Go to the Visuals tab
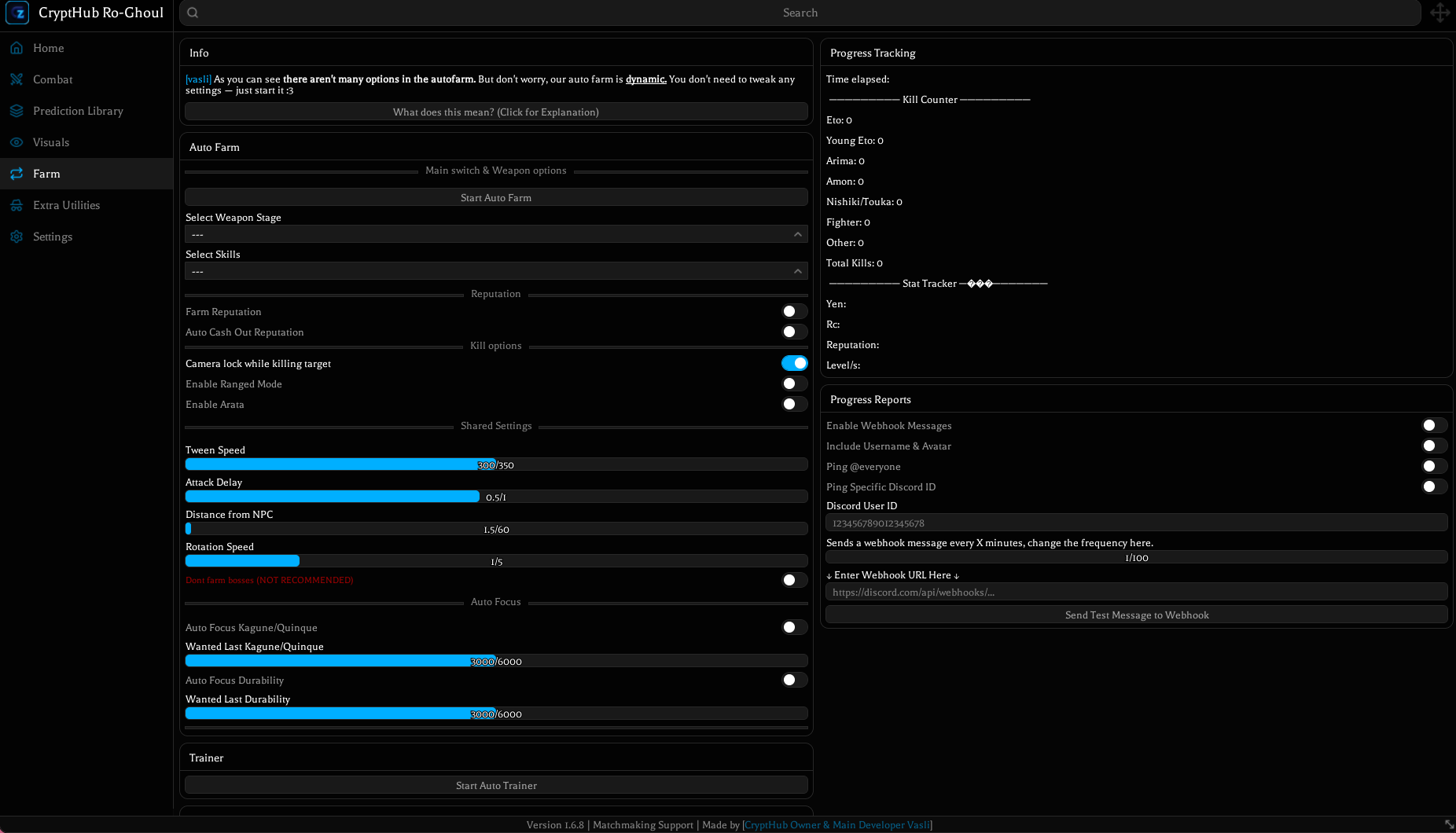Screen dimensions: 1456x833 tap(86, 142)
